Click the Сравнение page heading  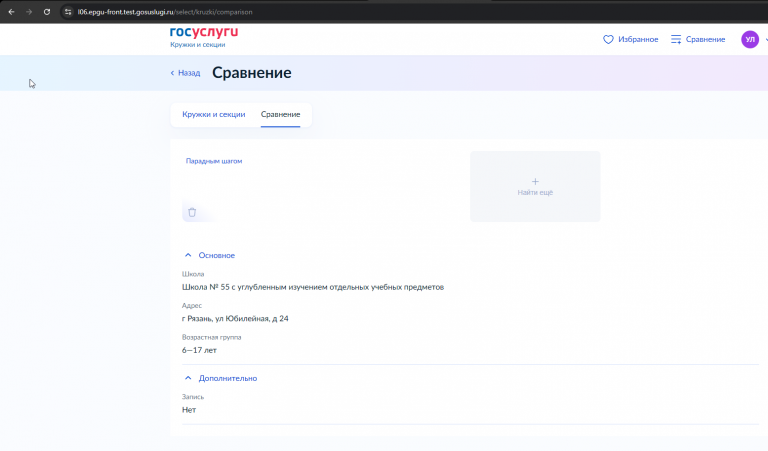252,72
